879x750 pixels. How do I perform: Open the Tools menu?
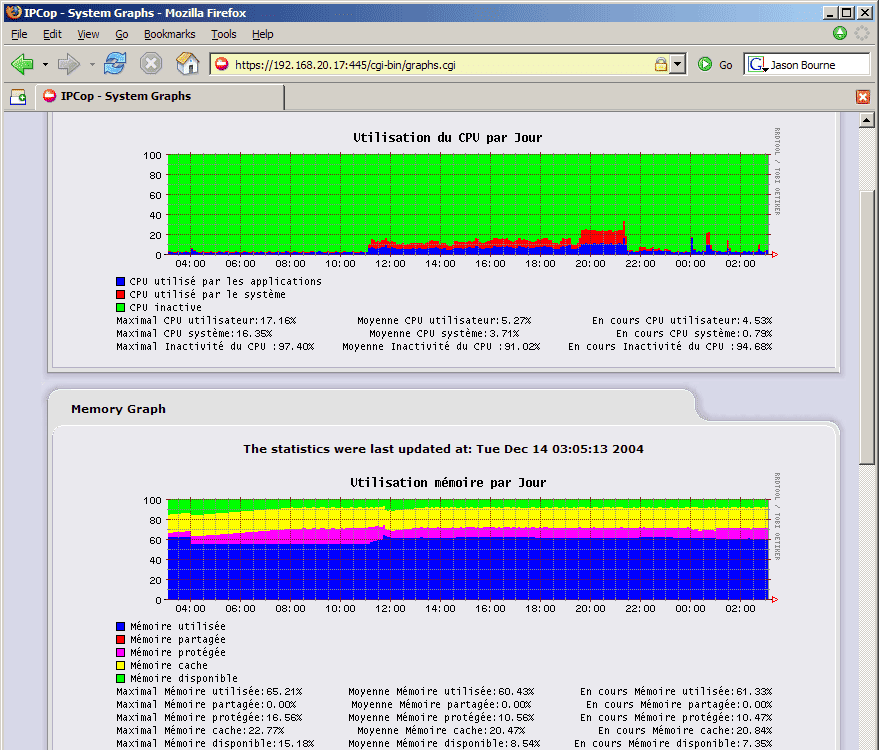point(224,34)
